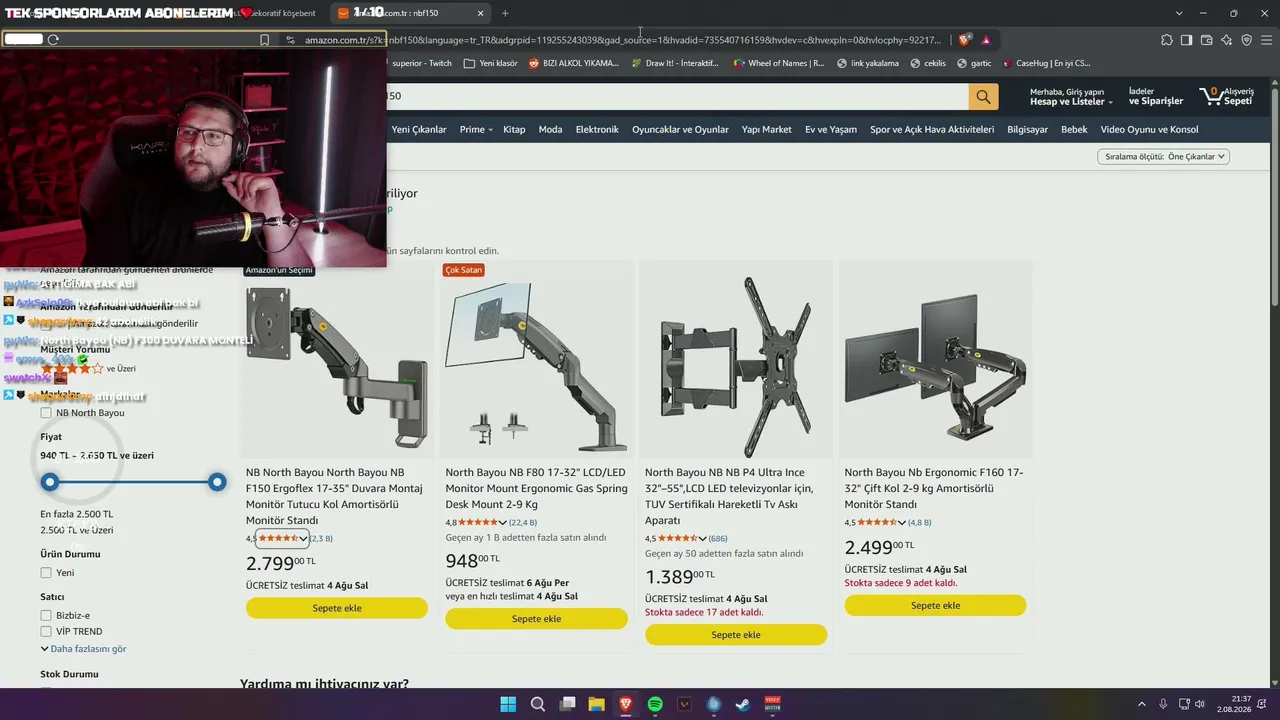The width and height of the screenshot is (1280, 720).
Task: Open rating popover for North Bayou F80
Action: tap(483, 522)
